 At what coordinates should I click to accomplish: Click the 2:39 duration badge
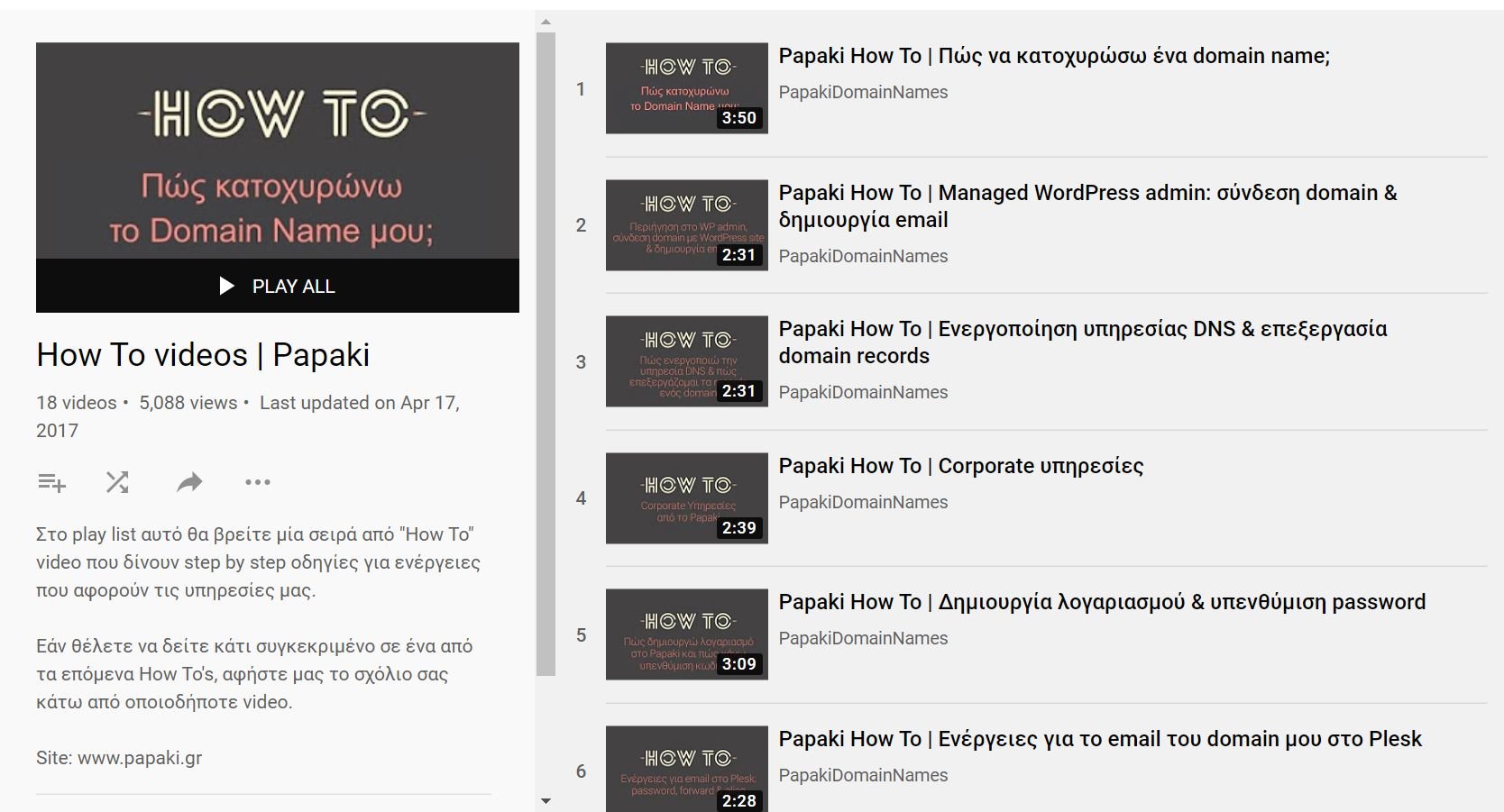739,528
